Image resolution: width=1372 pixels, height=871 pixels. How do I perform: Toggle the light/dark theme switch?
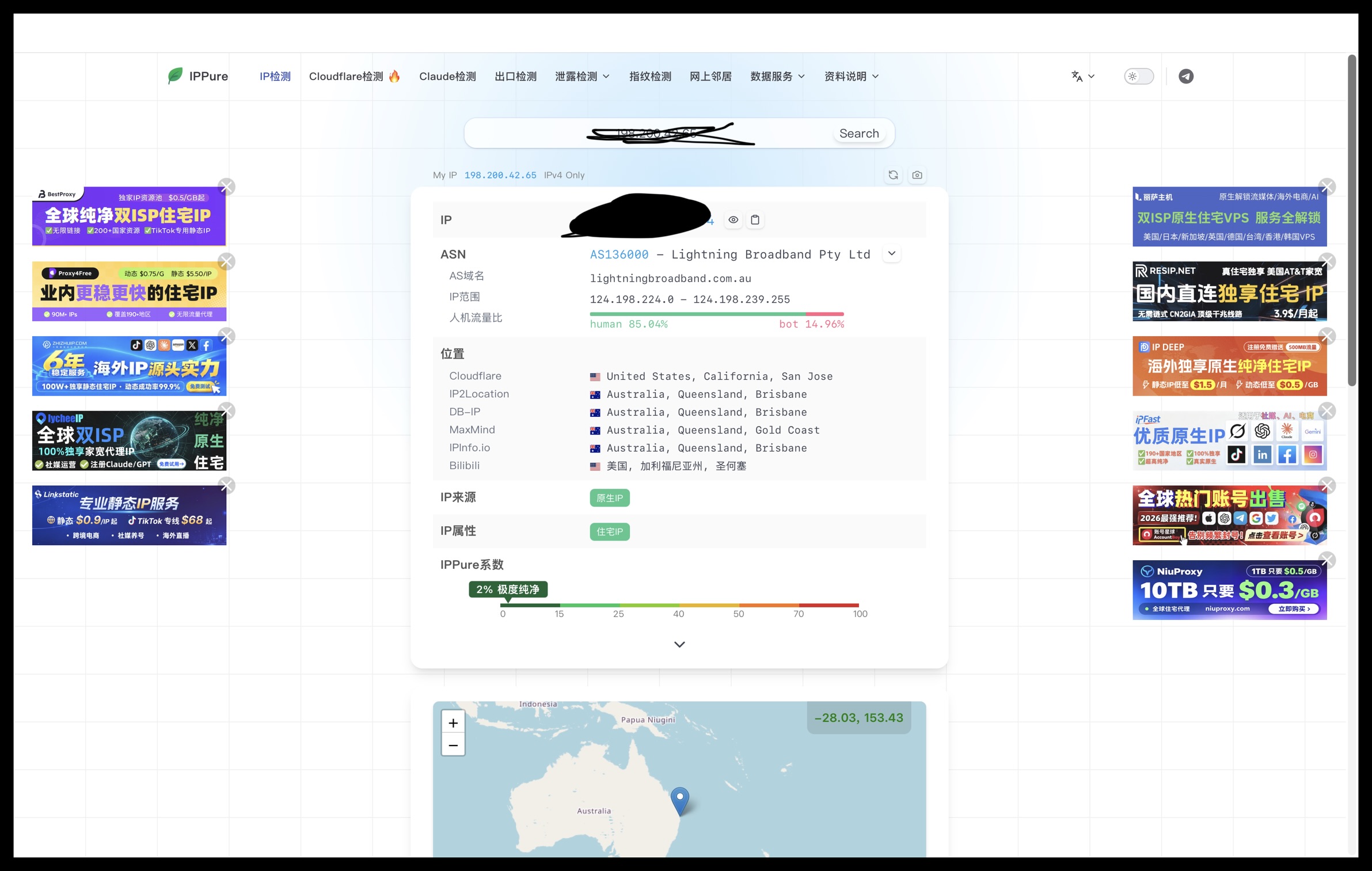coord(1139,76)
